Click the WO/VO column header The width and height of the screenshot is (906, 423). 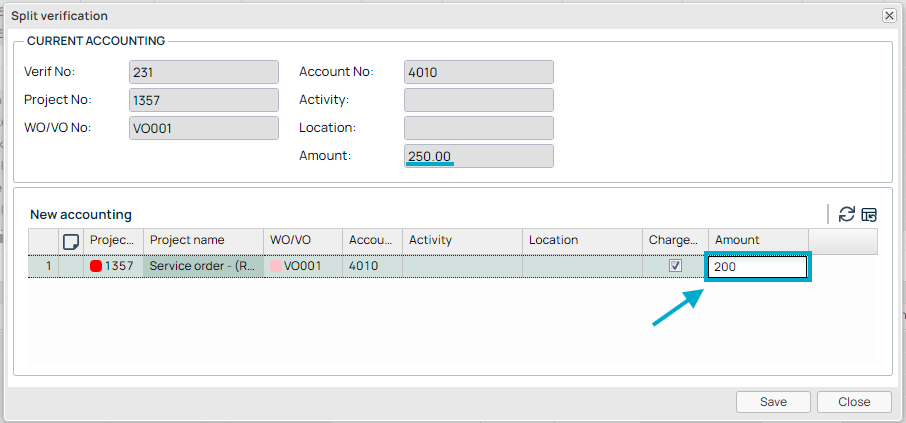(x=303, y=241)
